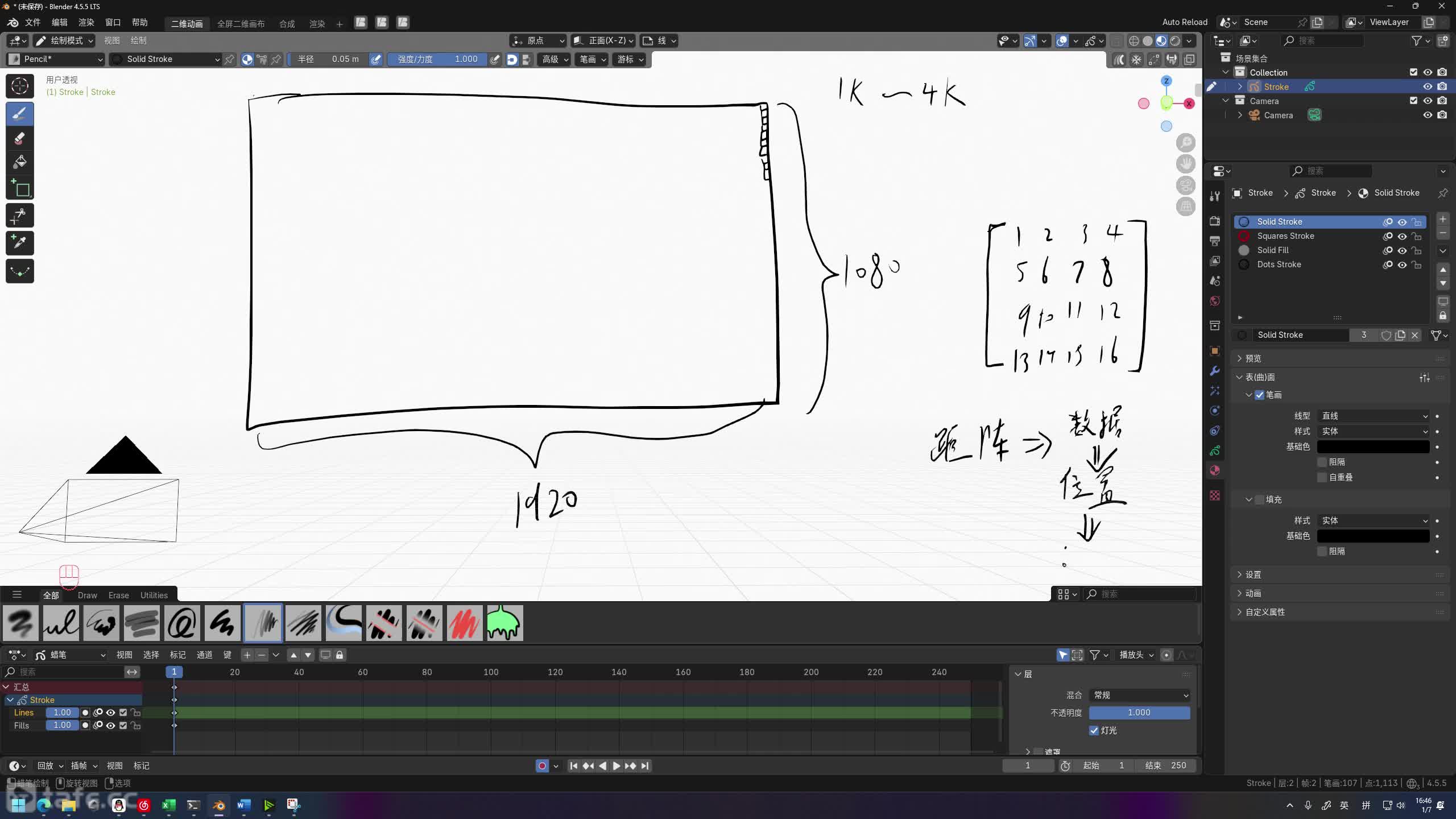Open the 渲染 menu in the menu bar

pos(86,22)
